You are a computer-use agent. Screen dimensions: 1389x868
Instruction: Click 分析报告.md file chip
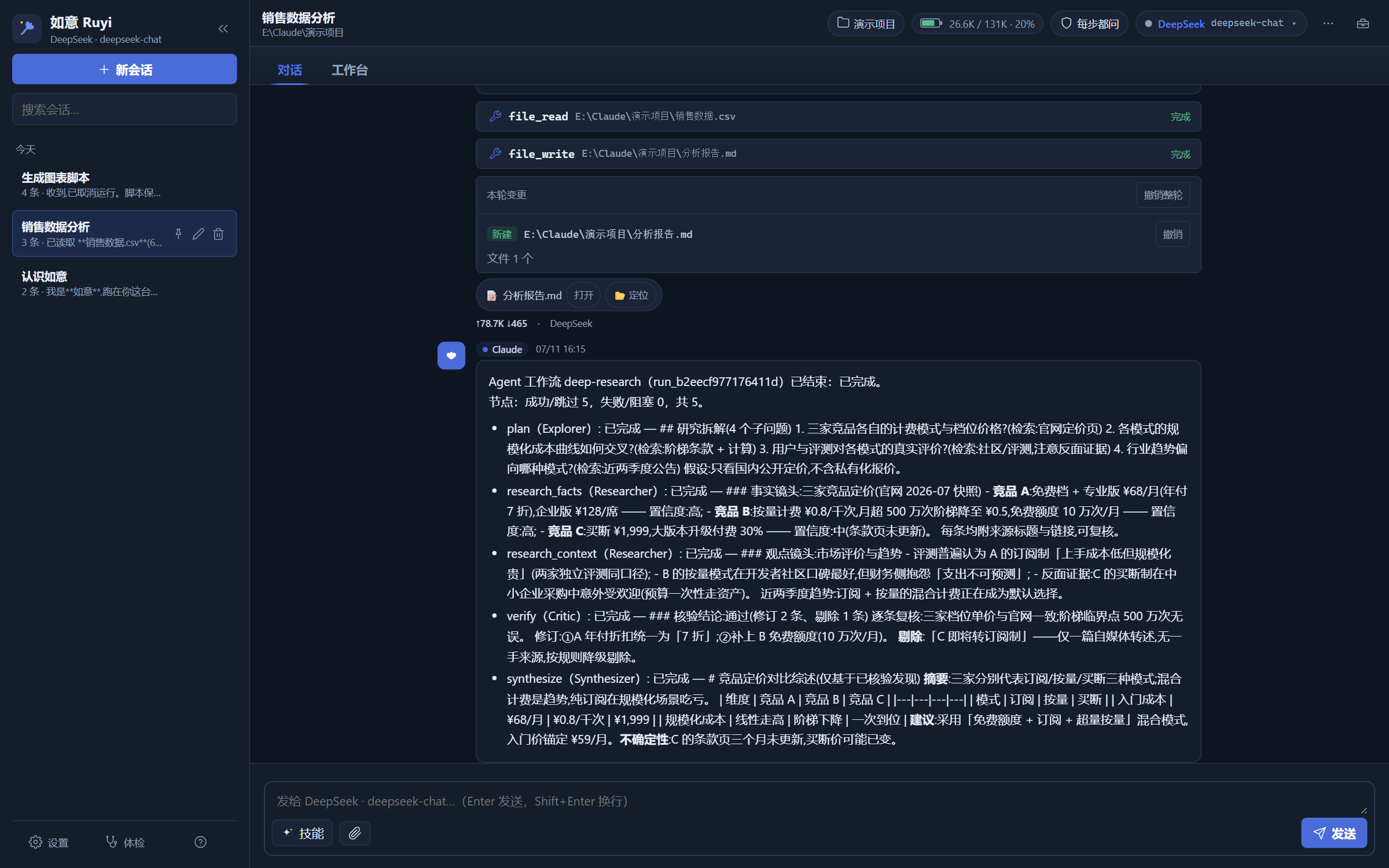click(x=524, y=296)
